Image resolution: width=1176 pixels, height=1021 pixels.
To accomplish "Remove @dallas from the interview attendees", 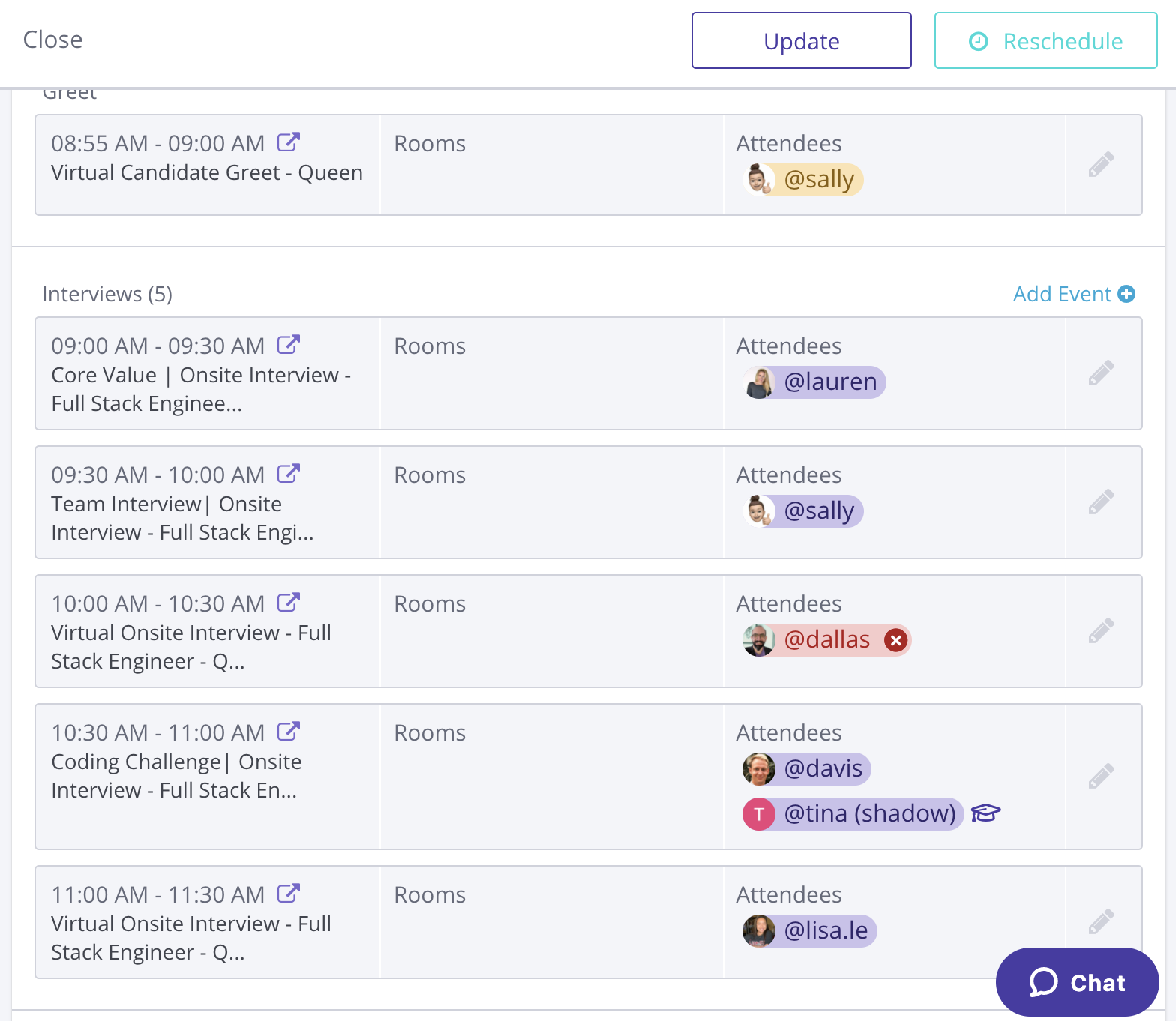I will pyautogui.click(x=895, y=640).
